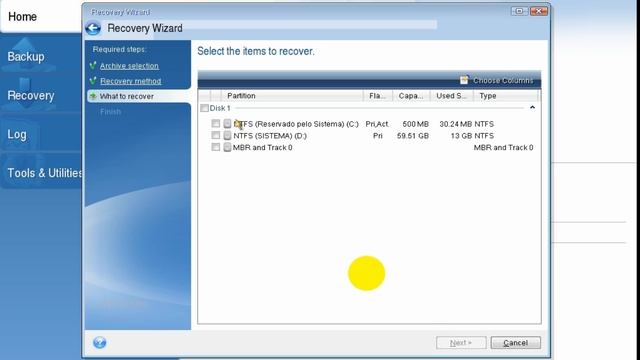Close the Recovery Wizard window
This screenshot has width=640, height=360.
(x=539, y=11)
